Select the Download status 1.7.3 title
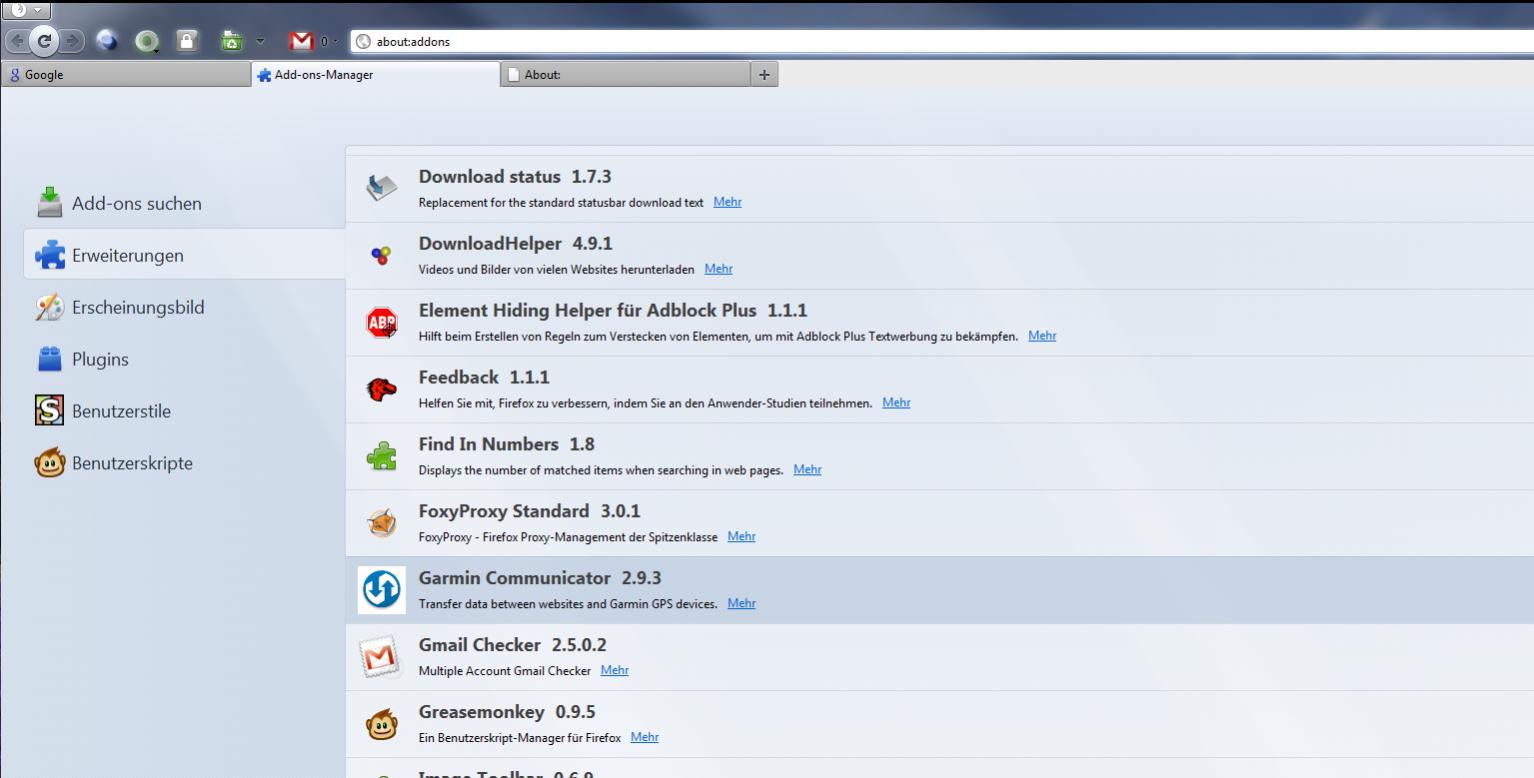The height and width of the screenshot is (778, 1534). (514, 177)
